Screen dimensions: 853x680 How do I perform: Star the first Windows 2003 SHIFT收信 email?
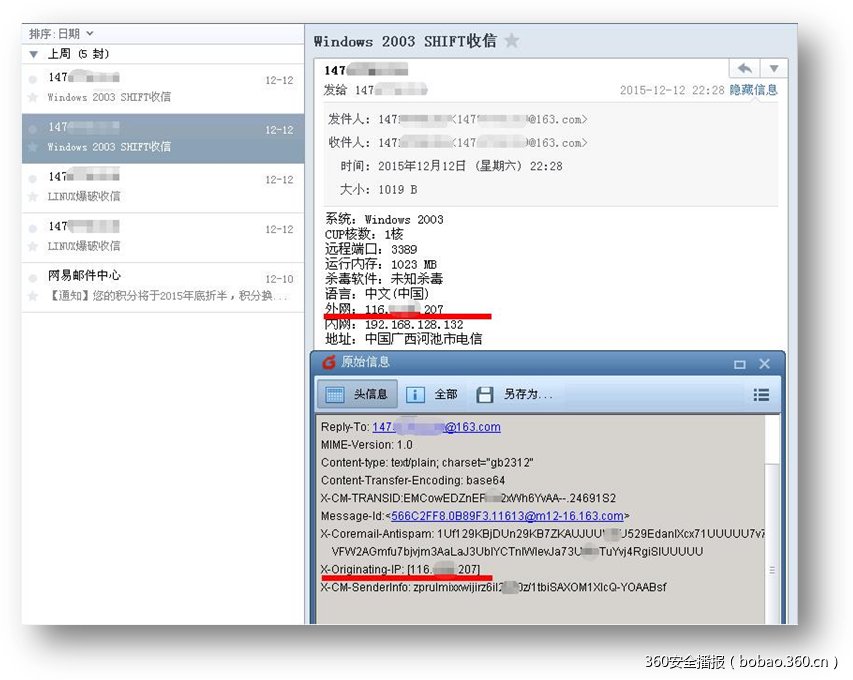coord(33,97)
